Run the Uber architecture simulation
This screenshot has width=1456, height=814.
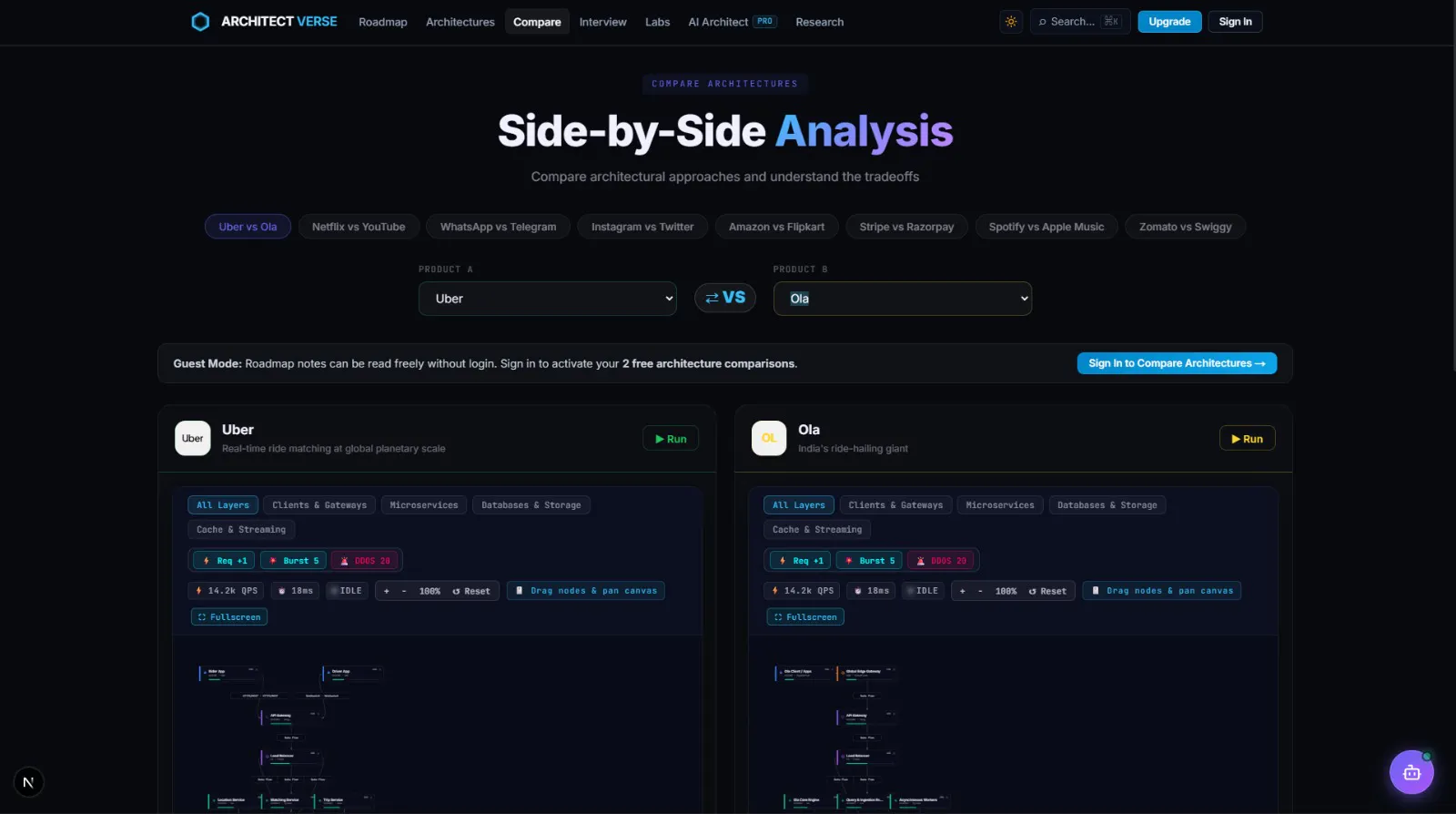tap(671, 439)
